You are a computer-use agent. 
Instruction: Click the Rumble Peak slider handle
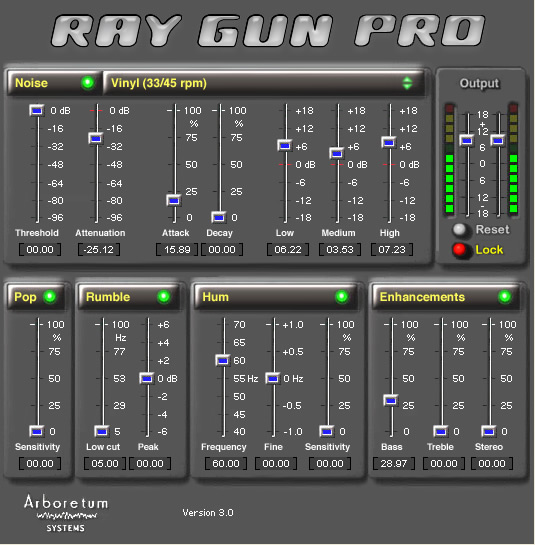(x=146, y=378)
